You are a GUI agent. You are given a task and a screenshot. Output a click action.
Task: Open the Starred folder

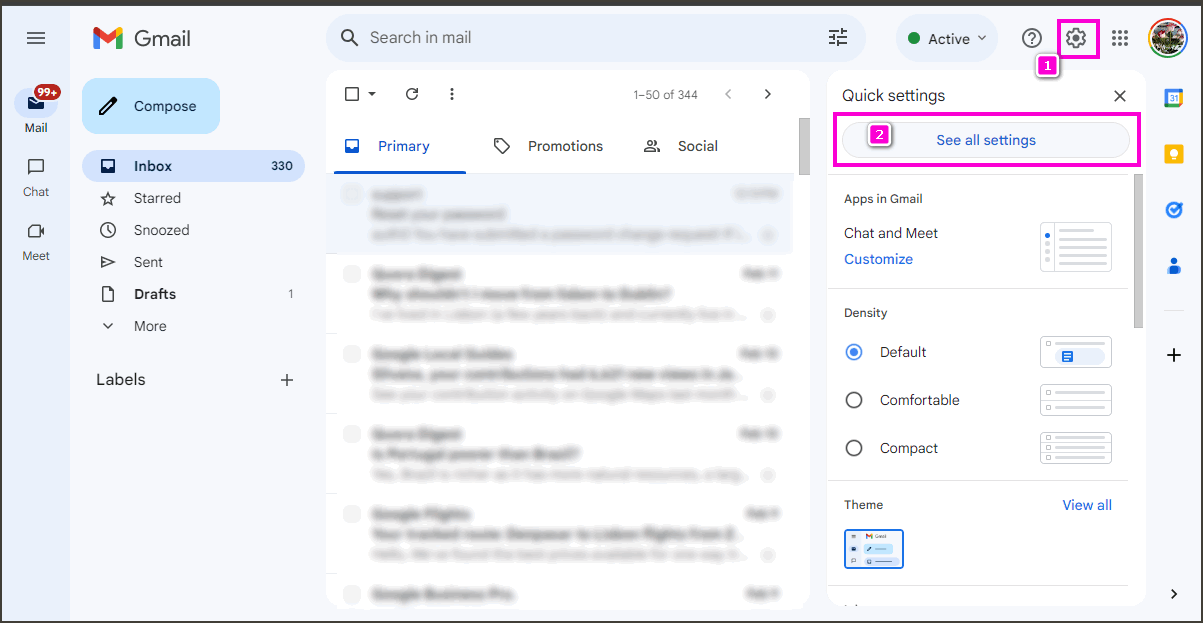pyautogui.click(x=193, y=198)
